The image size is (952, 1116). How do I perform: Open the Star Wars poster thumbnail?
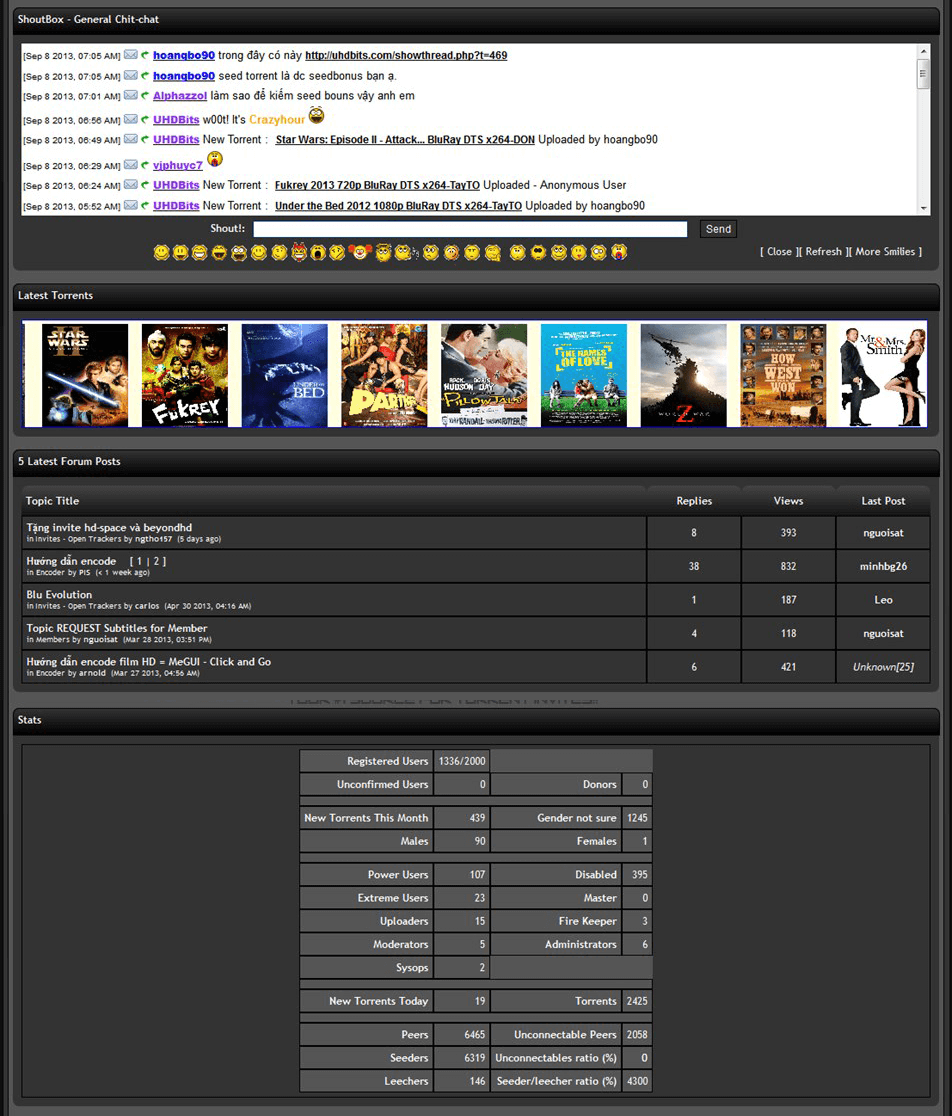click(85, 375)
